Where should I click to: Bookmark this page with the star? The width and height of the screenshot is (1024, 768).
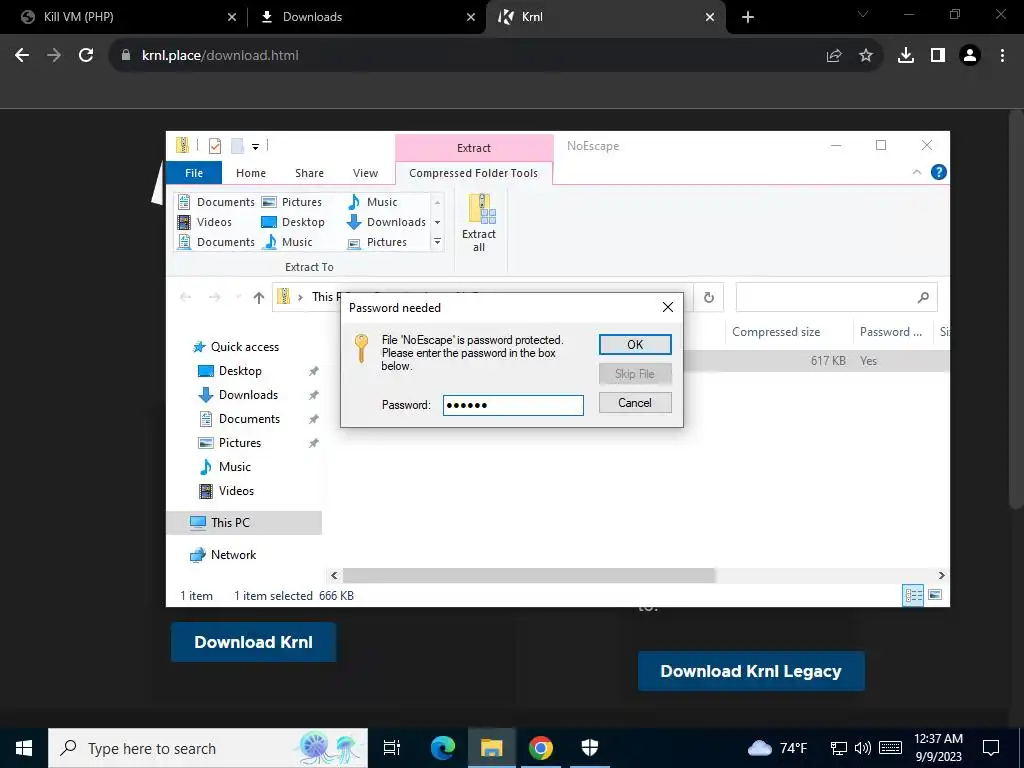point(866,56)
